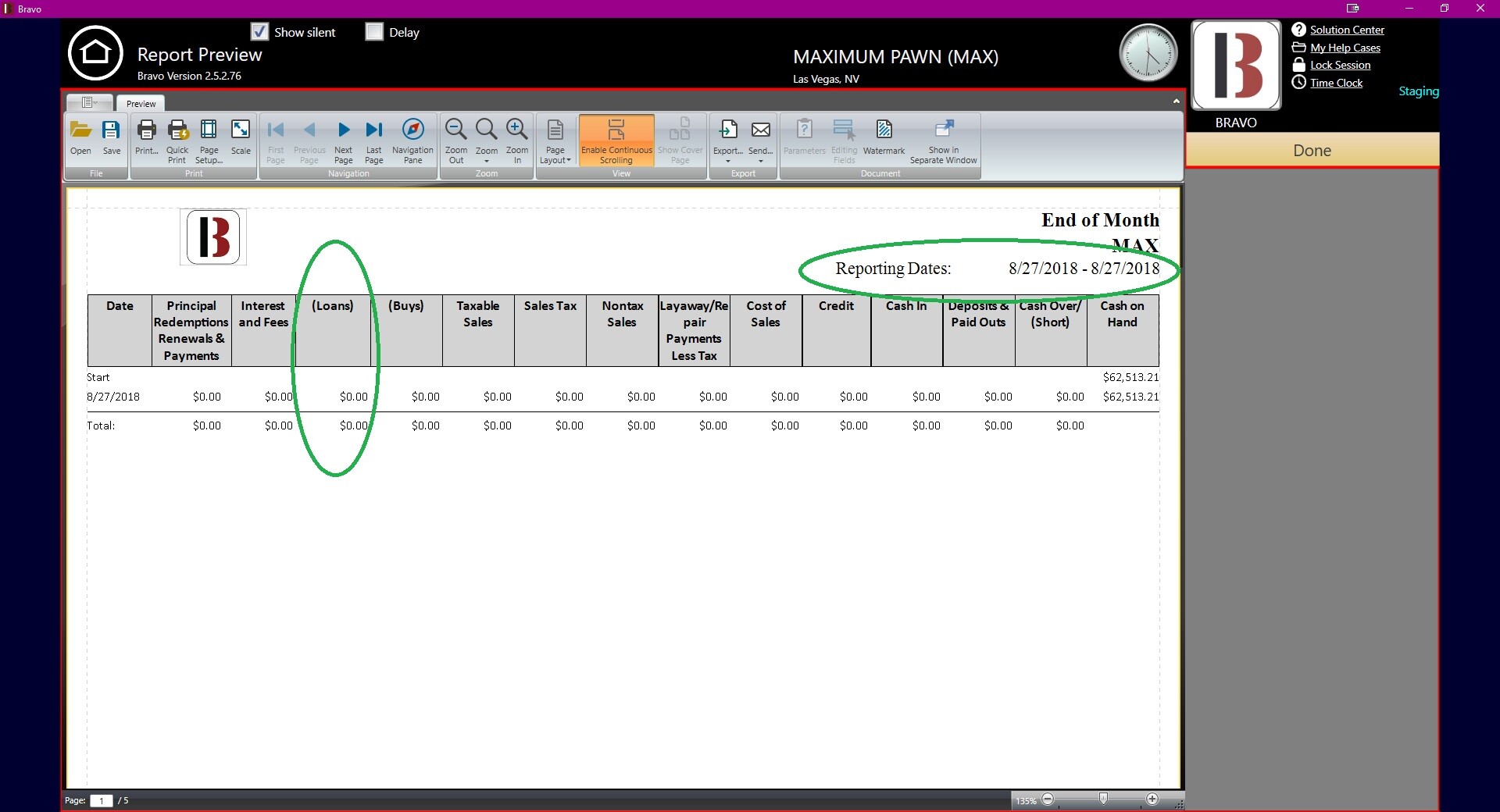Click the Zoom In magnifier
This screenshot has width=1500, height=812.
517,141
